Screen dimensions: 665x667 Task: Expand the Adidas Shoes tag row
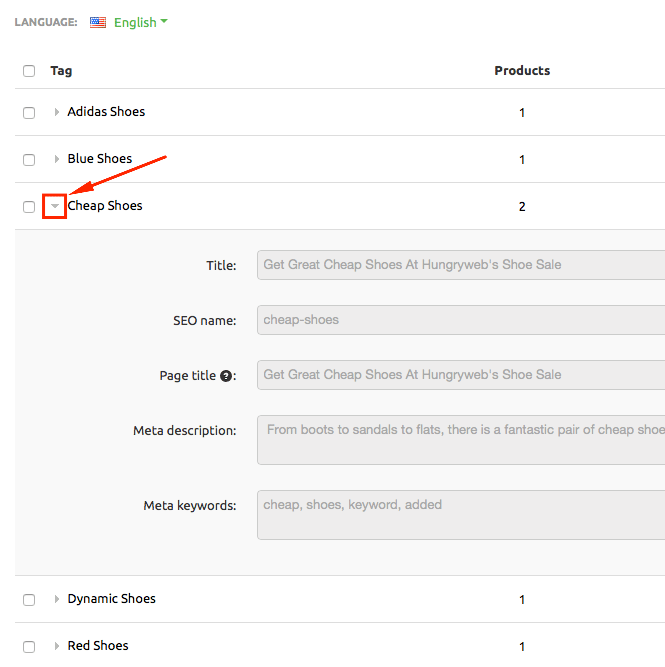(56, 112)
